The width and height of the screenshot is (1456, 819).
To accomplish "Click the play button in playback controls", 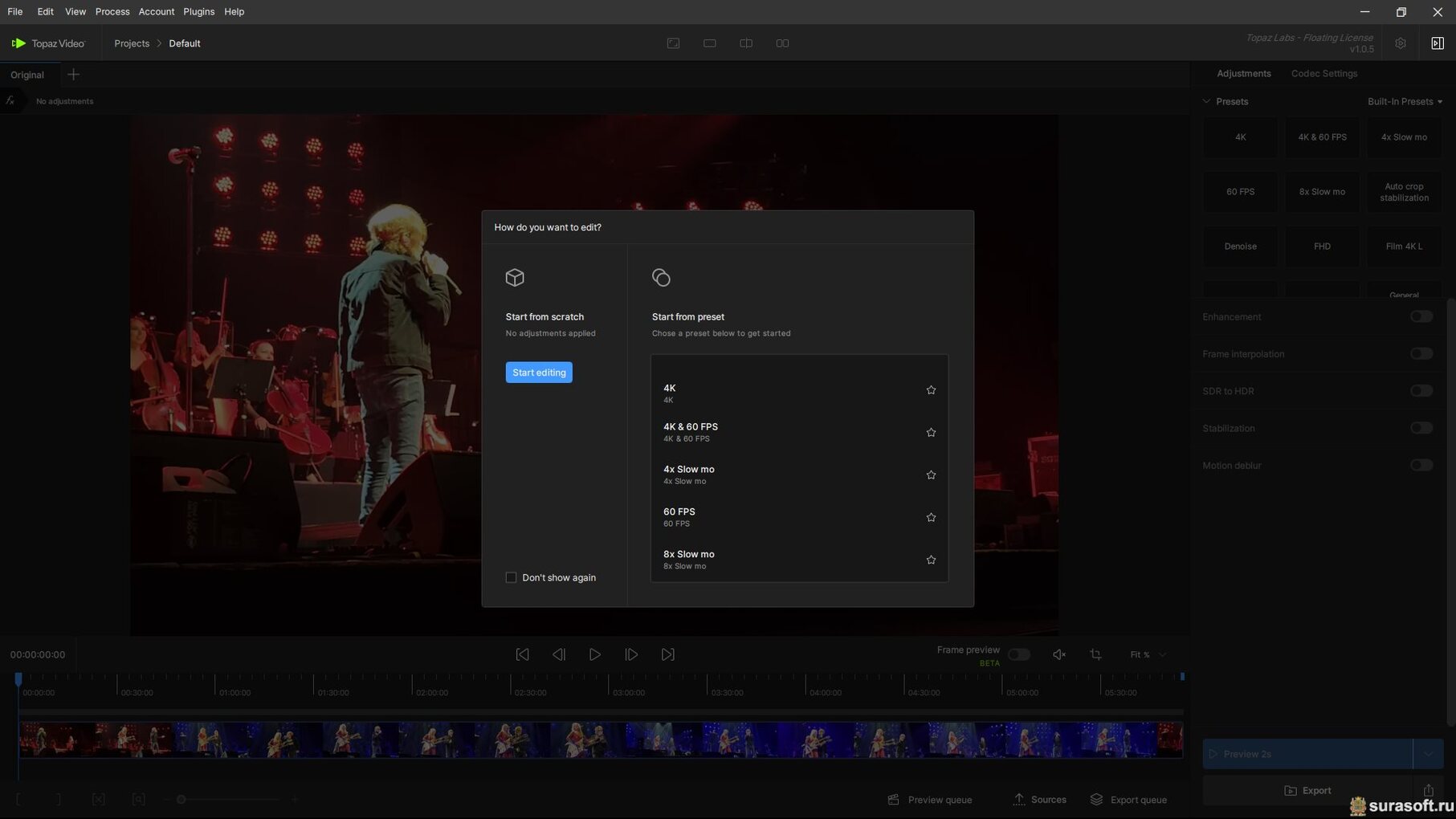I will pos(594,654).
